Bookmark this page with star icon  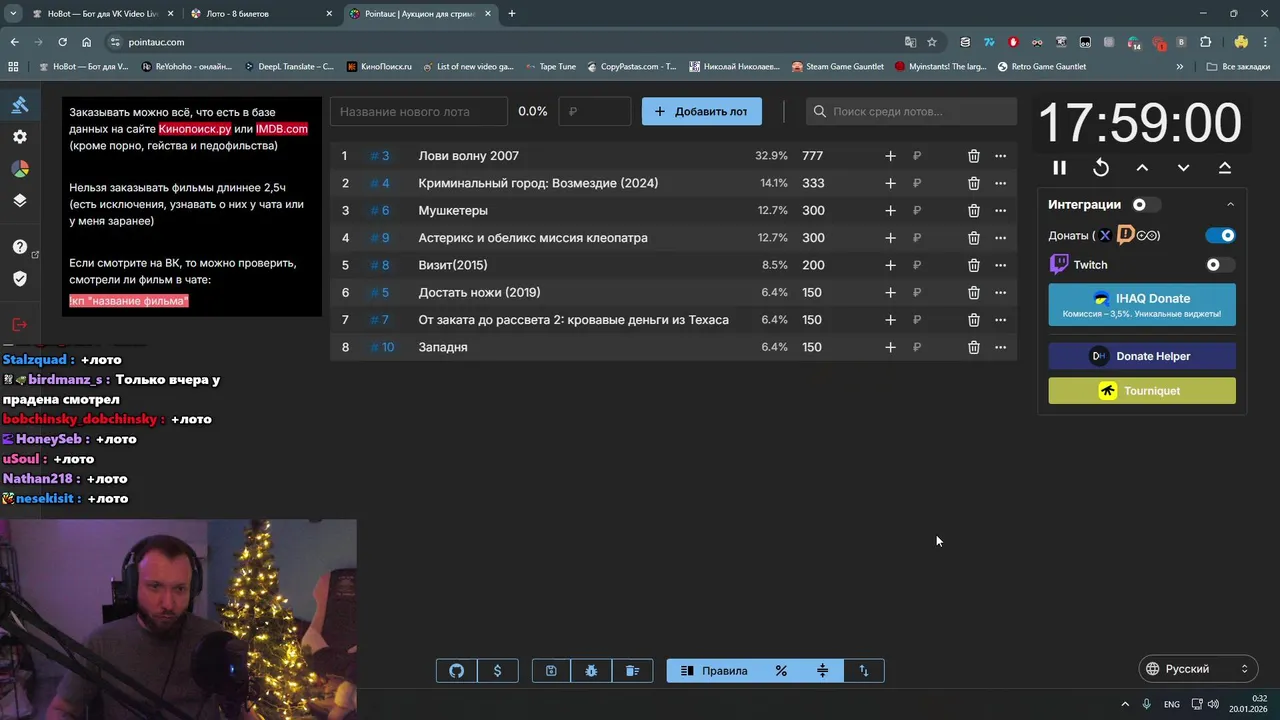[x=932, y=42]
